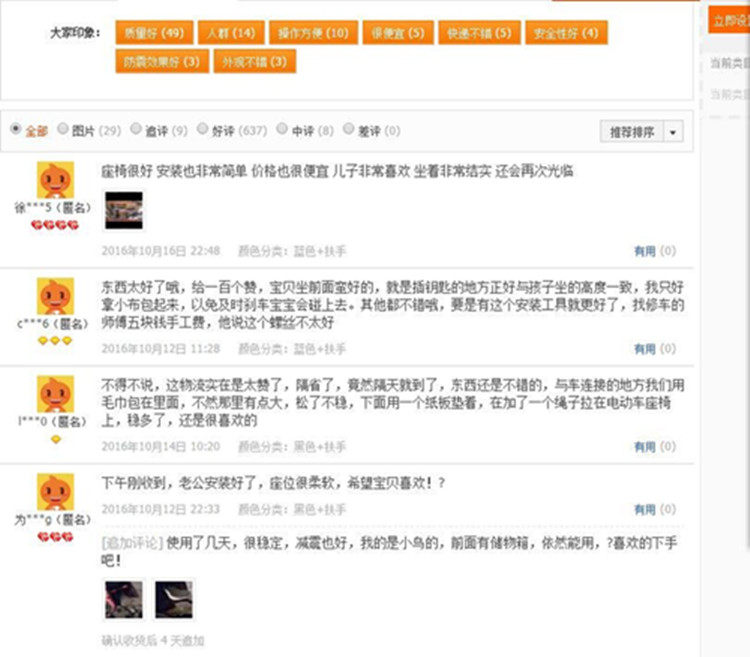
Task: Click red heart rating icons under 徐***5
Action: 55,225
